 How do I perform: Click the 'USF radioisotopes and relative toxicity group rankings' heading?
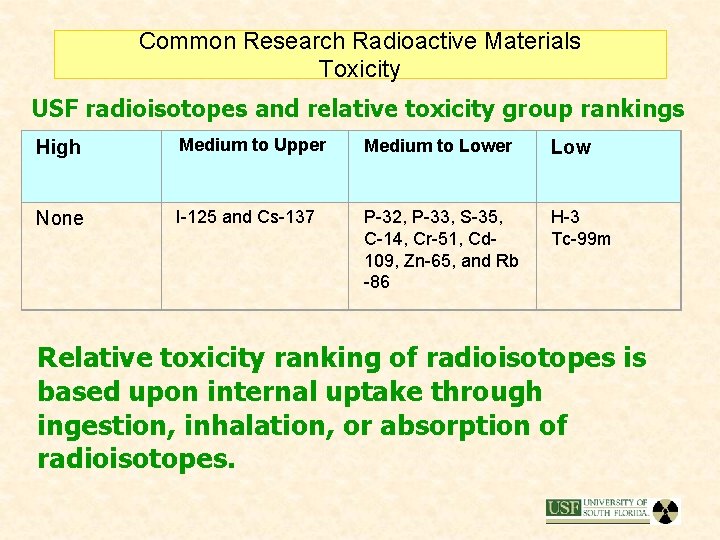358,109
